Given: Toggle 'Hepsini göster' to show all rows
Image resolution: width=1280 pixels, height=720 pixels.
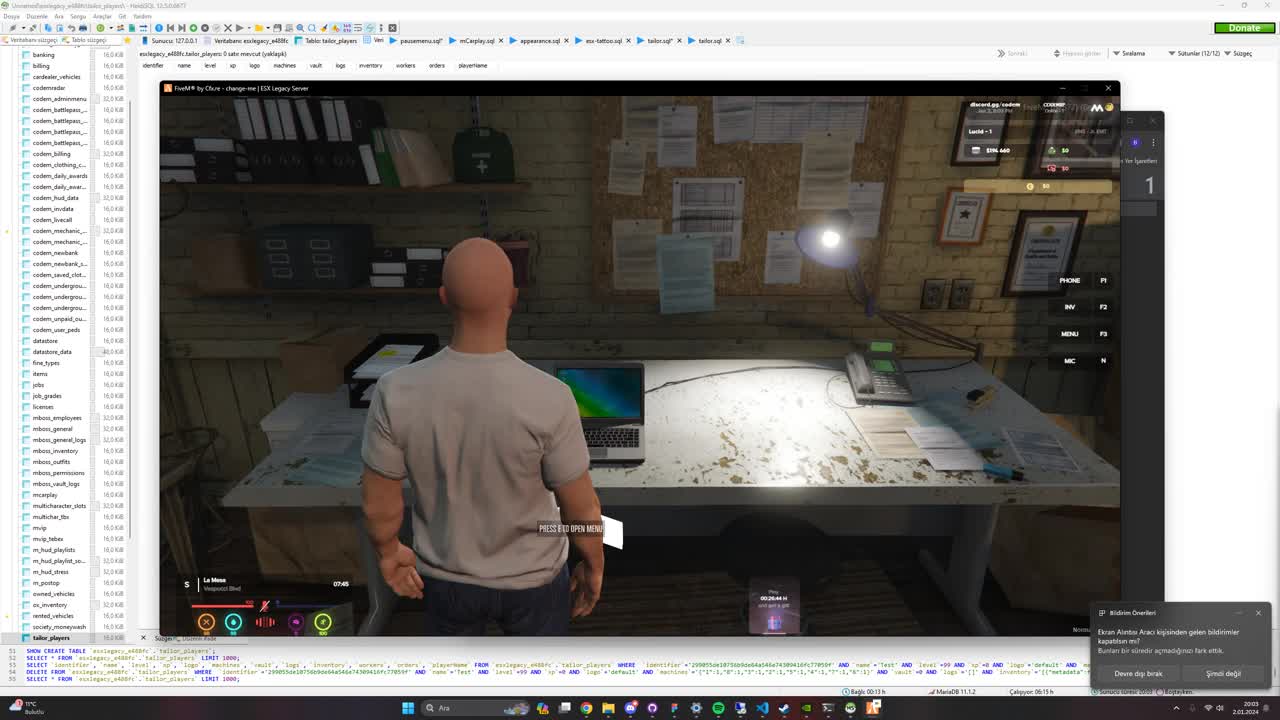Looking at the screenshot, I should (1079, 52).
